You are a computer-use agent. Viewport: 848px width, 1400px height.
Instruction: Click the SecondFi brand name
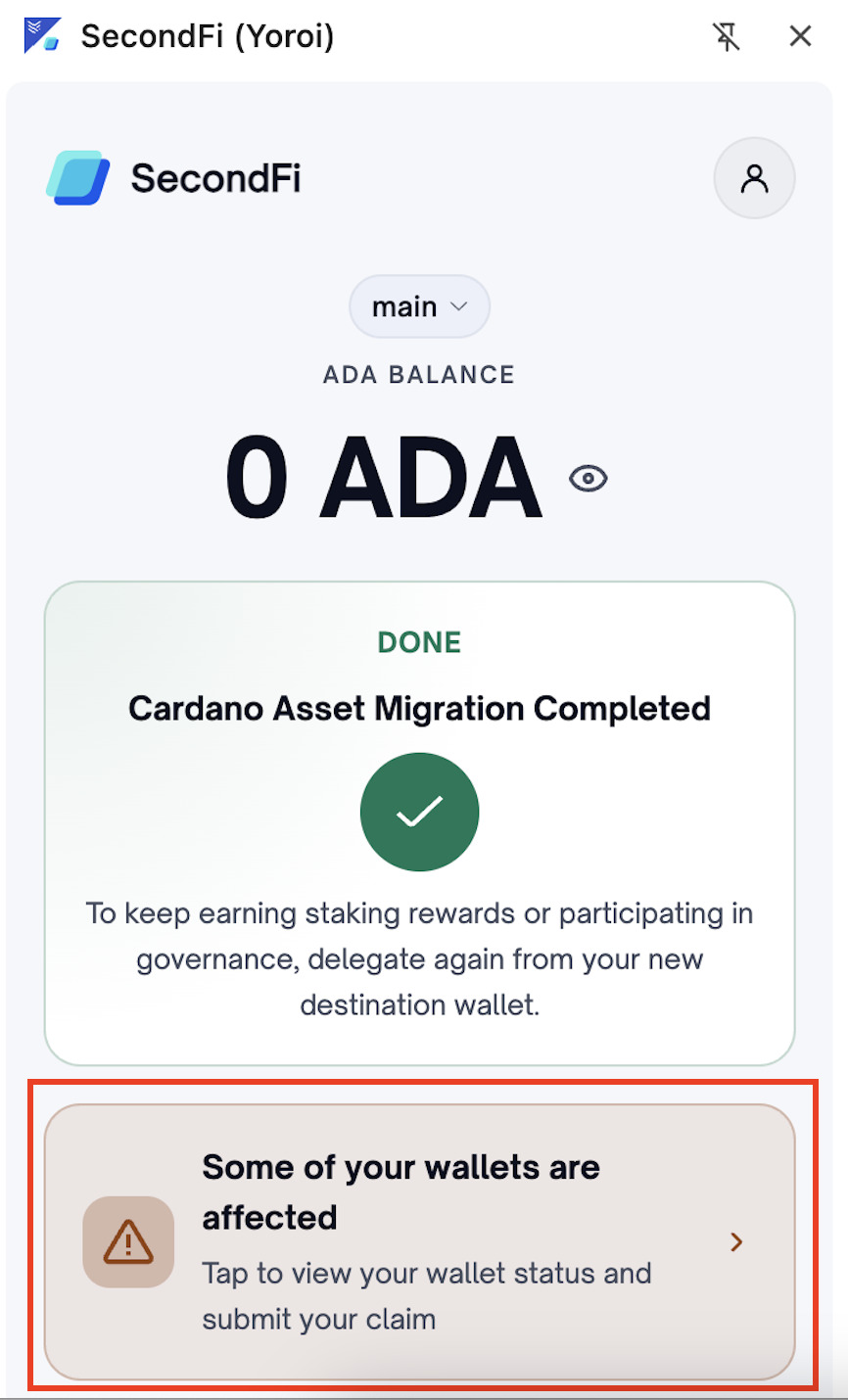tap(215, 178)
